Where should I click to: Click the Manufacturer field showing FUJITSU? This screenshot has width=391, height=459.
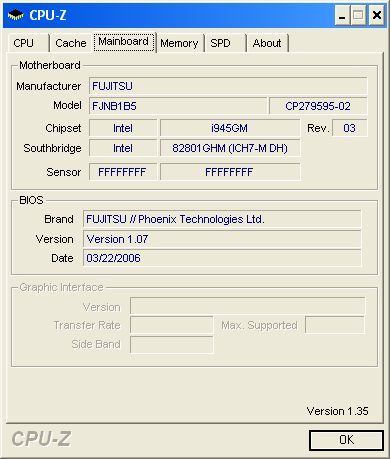tap(228, 86)
